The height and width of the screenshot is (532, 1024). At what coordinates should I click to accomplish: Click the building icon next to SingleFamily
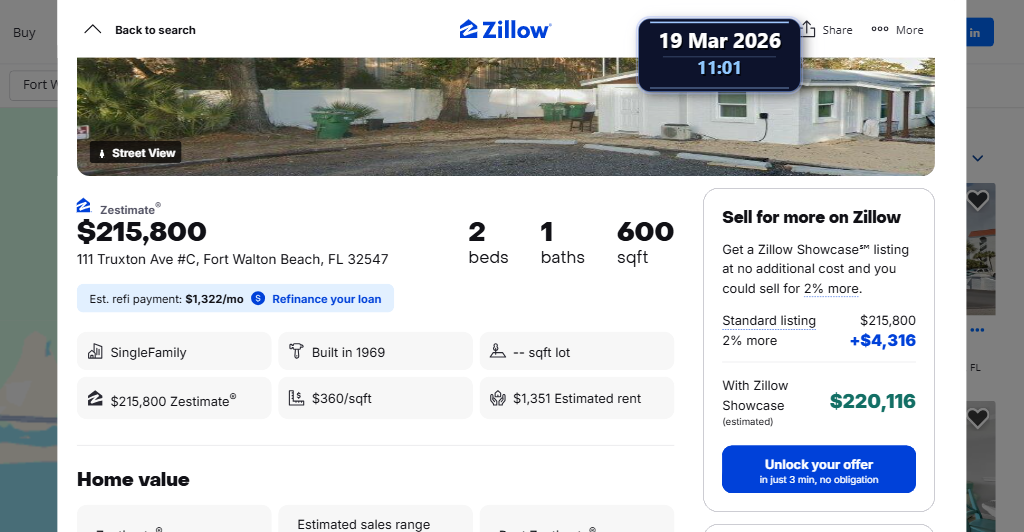(95, 352)
